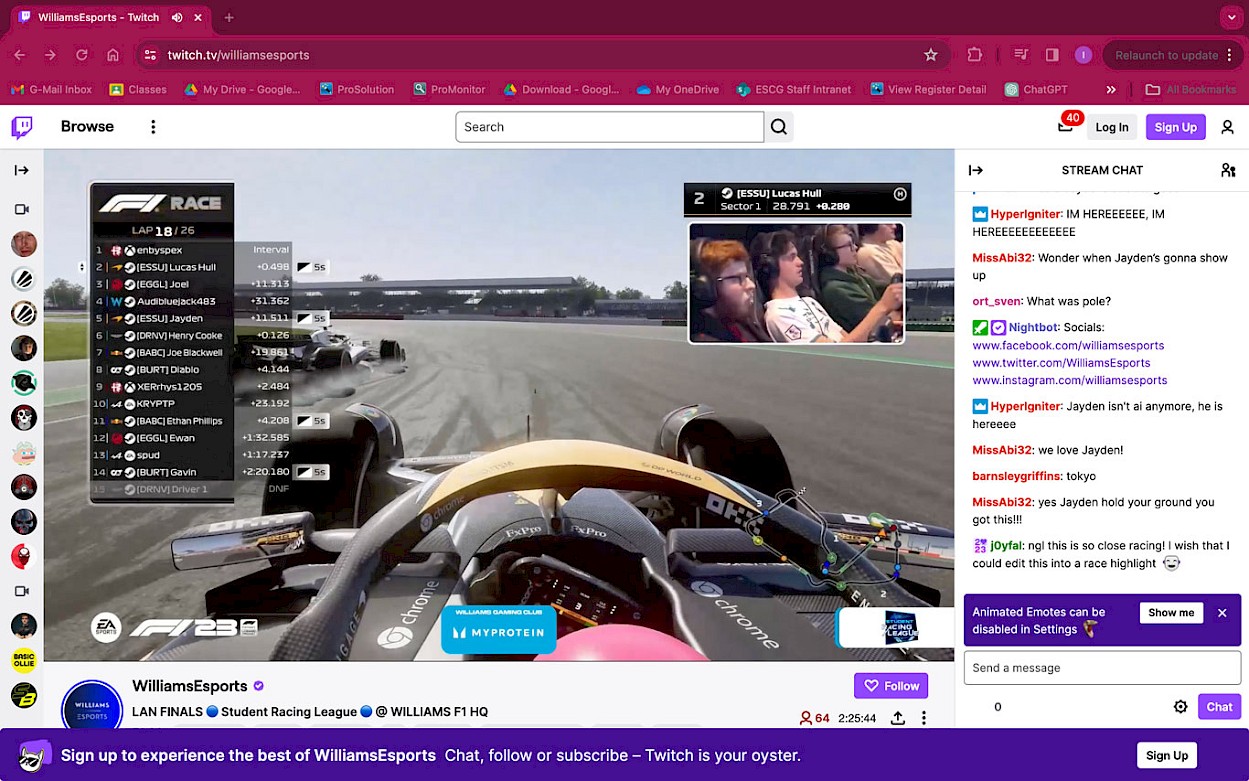Open www.instagram.com/williamsesports chat link
1249x781 pixels.
click(x=1070, y=380)
